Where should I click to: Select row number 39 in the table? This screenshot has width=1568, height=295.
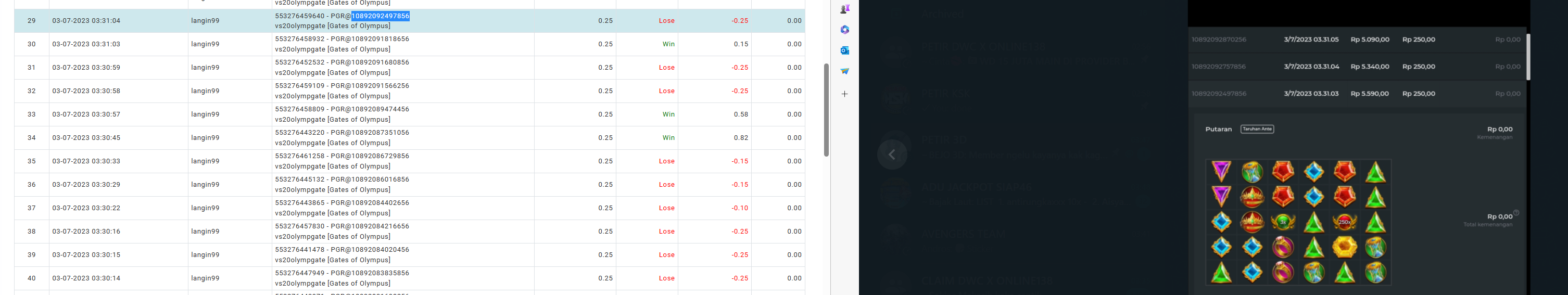(x=32, y=255)
